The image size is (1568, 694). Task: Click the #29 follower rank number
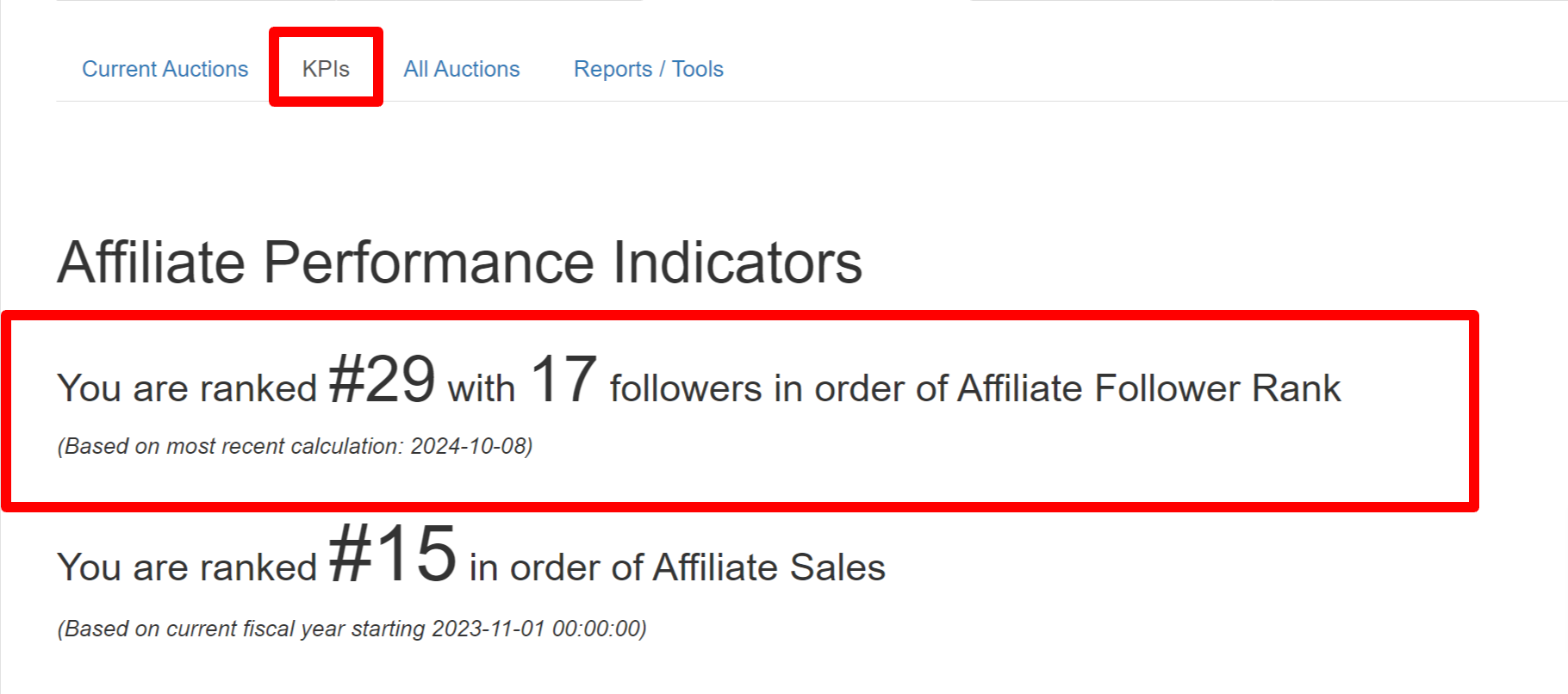[x=382, y=380]
